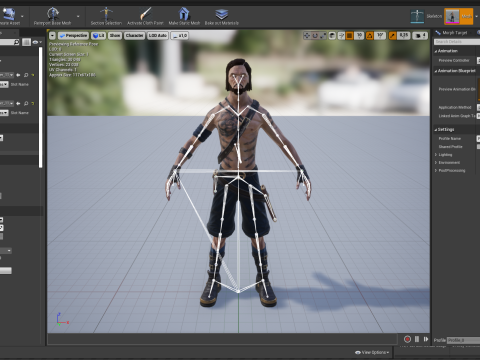Select the rotate transform gizmo
This screenshot has height=360, width=480.
[x=315, y=35]
